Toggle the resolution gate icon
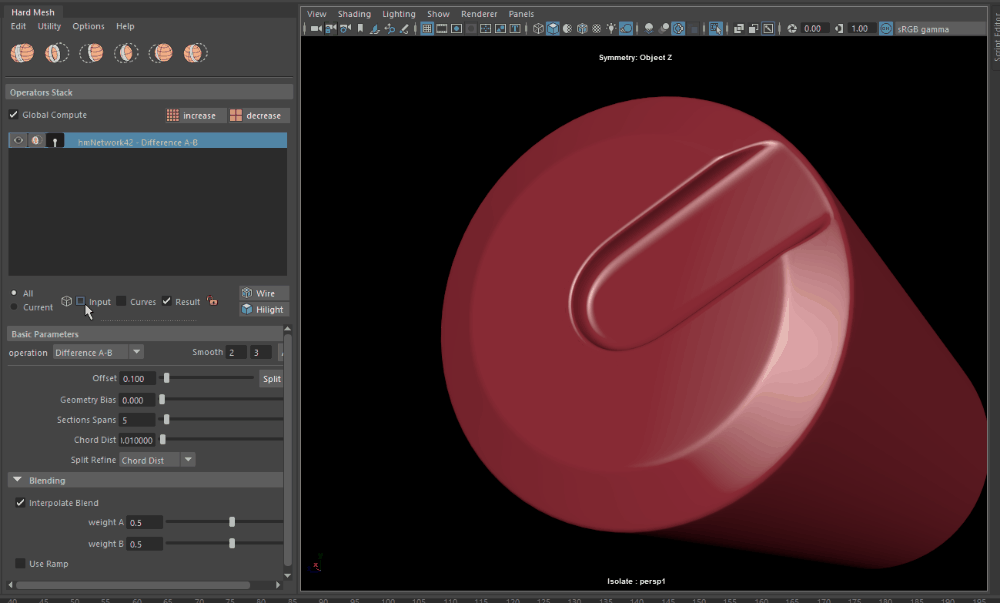 click(x=457, y=29)
